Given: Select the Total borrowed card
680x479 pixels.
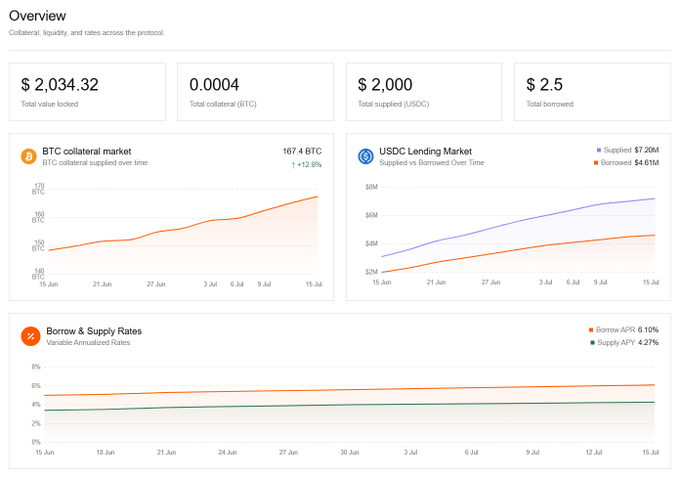Looking at the screenshot, I should pos(592,92).
